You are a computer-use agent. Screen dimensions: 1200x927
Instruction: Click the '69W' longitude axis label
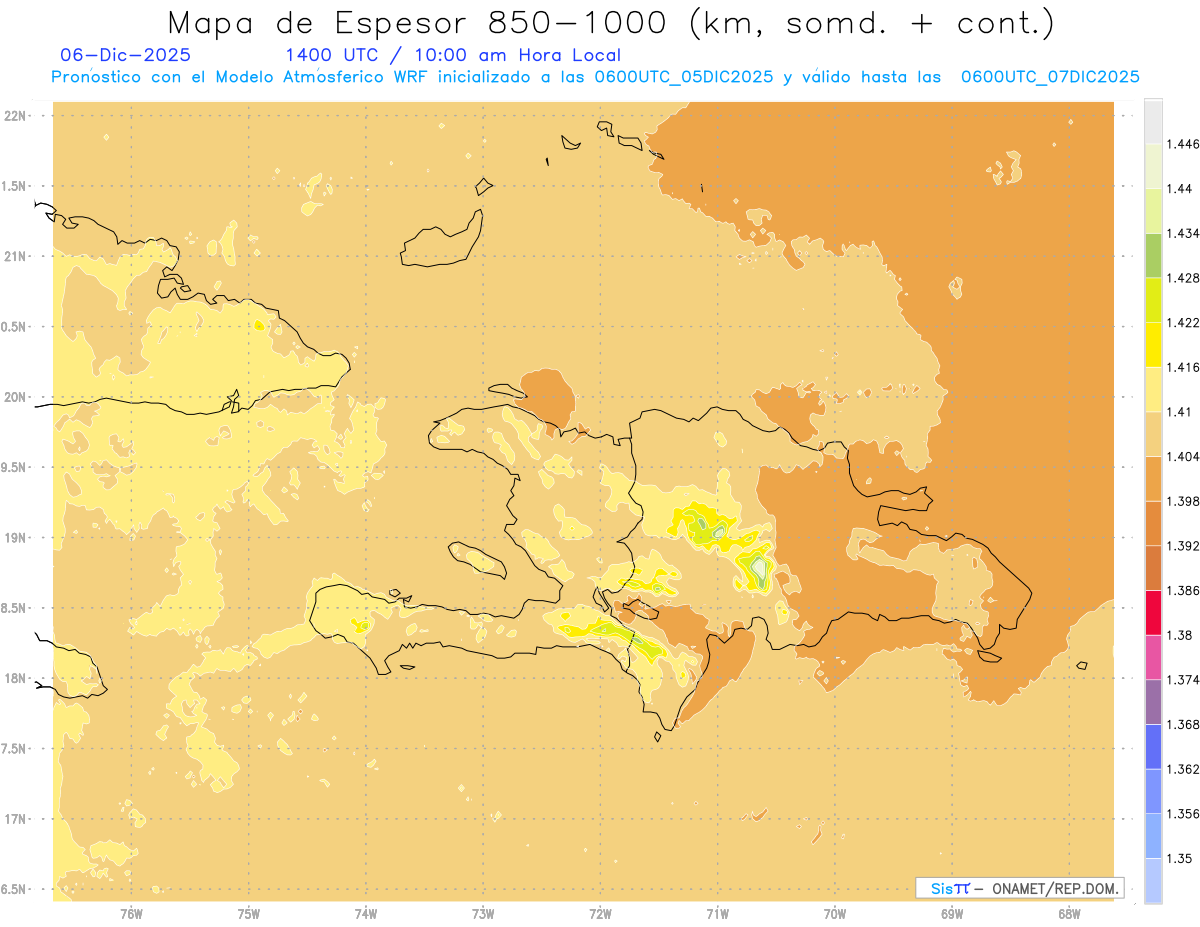[x=952, y=914]
